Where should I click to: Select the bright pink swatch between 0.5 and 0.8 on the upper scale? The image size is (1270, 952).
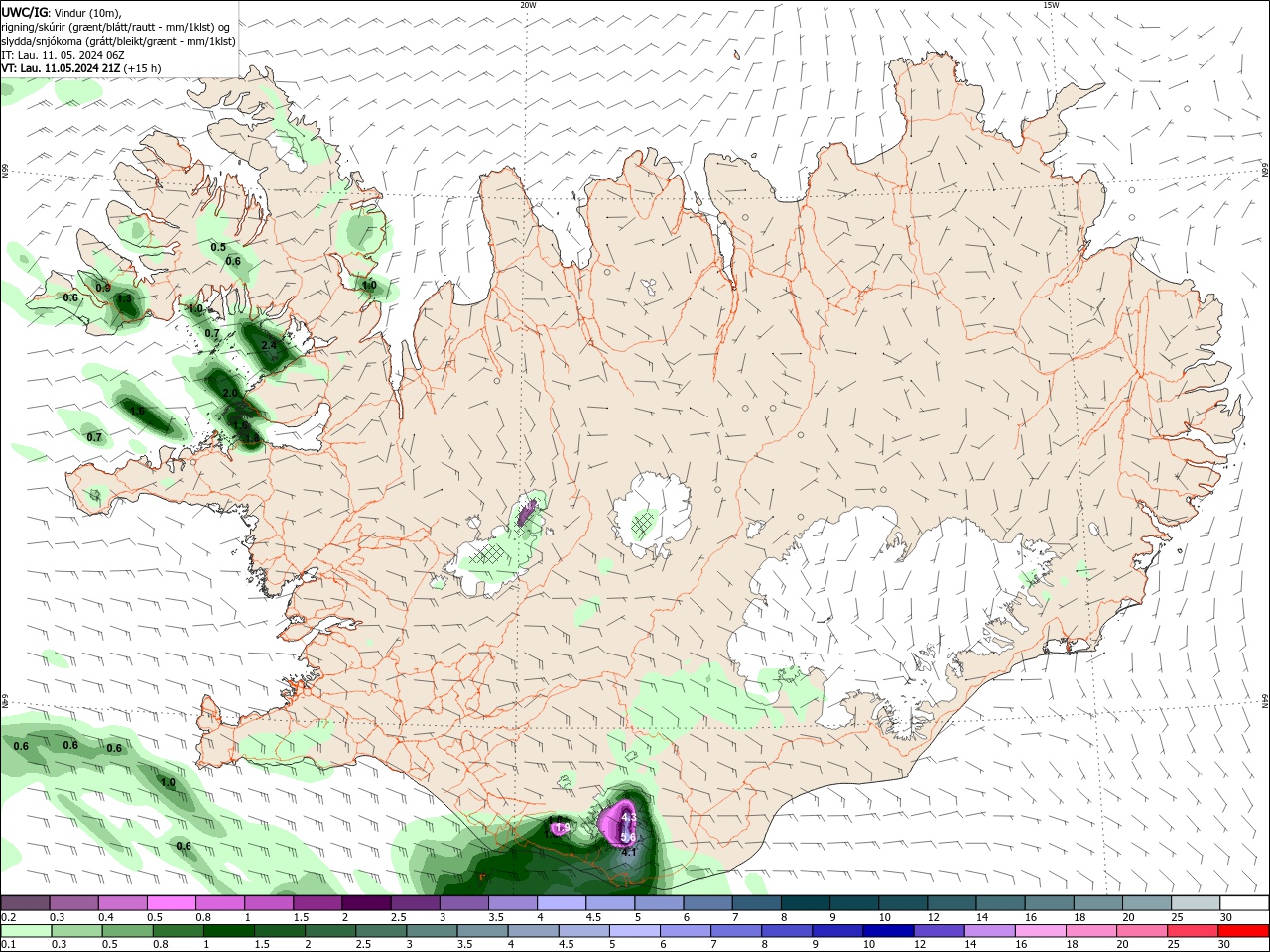pos(171,903)
